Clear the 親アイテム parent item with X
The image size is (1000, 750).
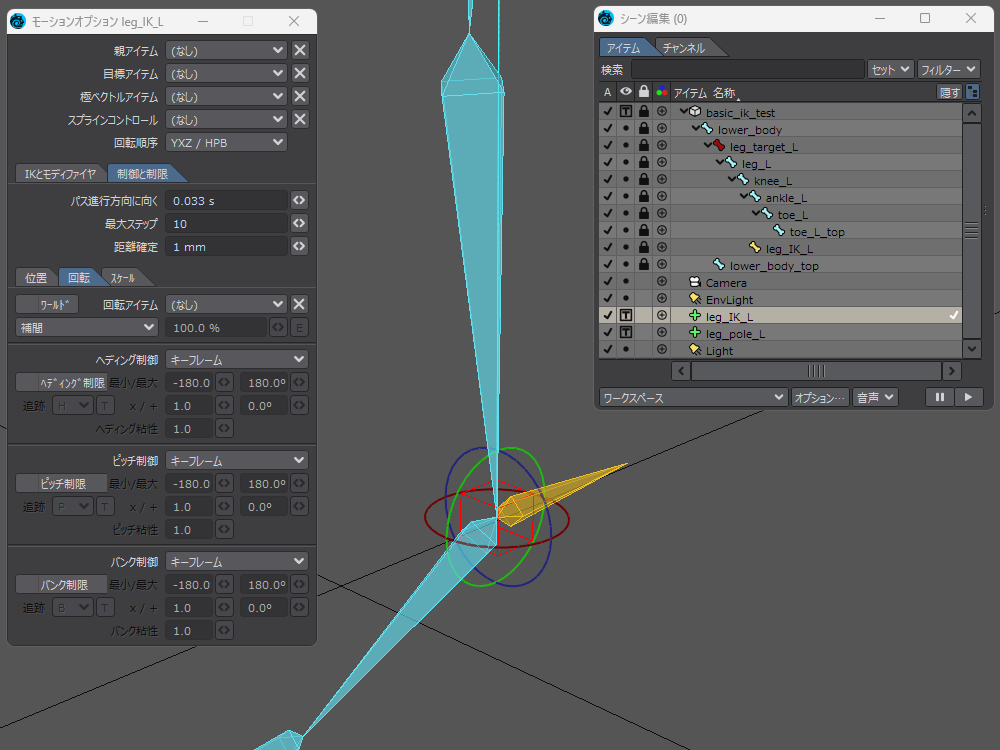[300, 50]
